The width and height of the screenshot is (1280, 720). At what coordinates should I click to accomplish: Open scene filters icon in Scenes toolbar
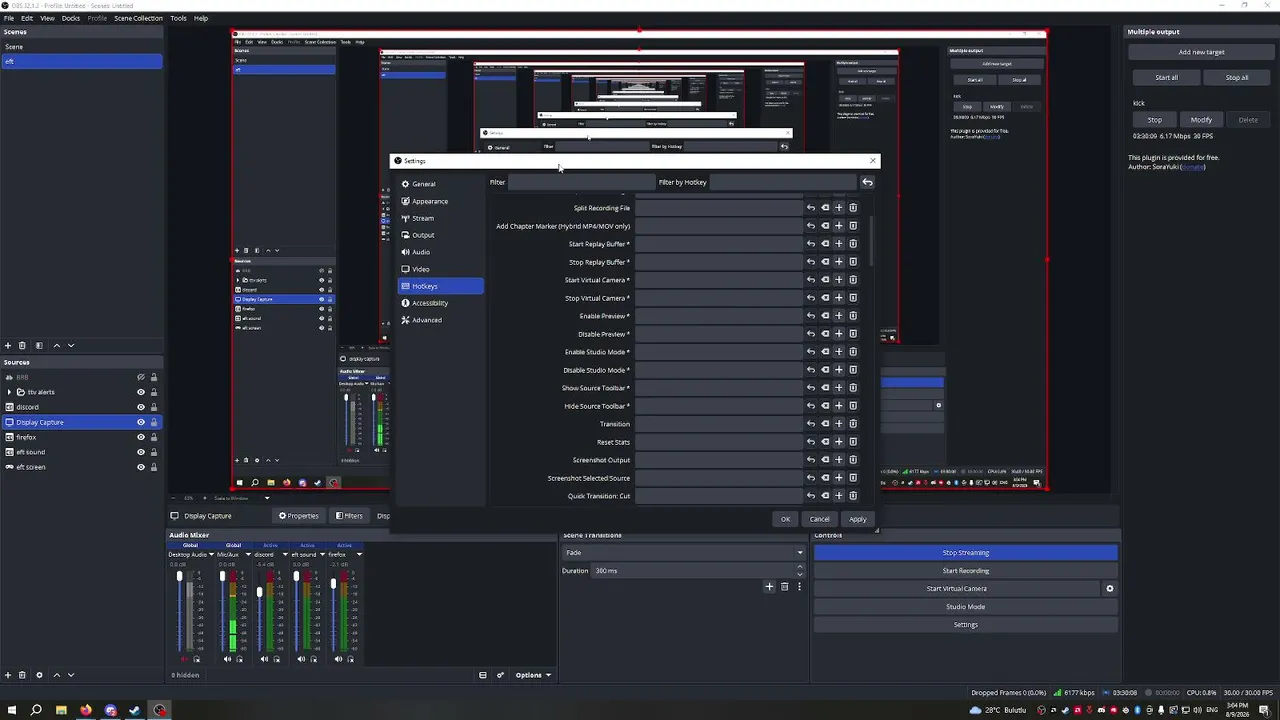click(39, 345)
